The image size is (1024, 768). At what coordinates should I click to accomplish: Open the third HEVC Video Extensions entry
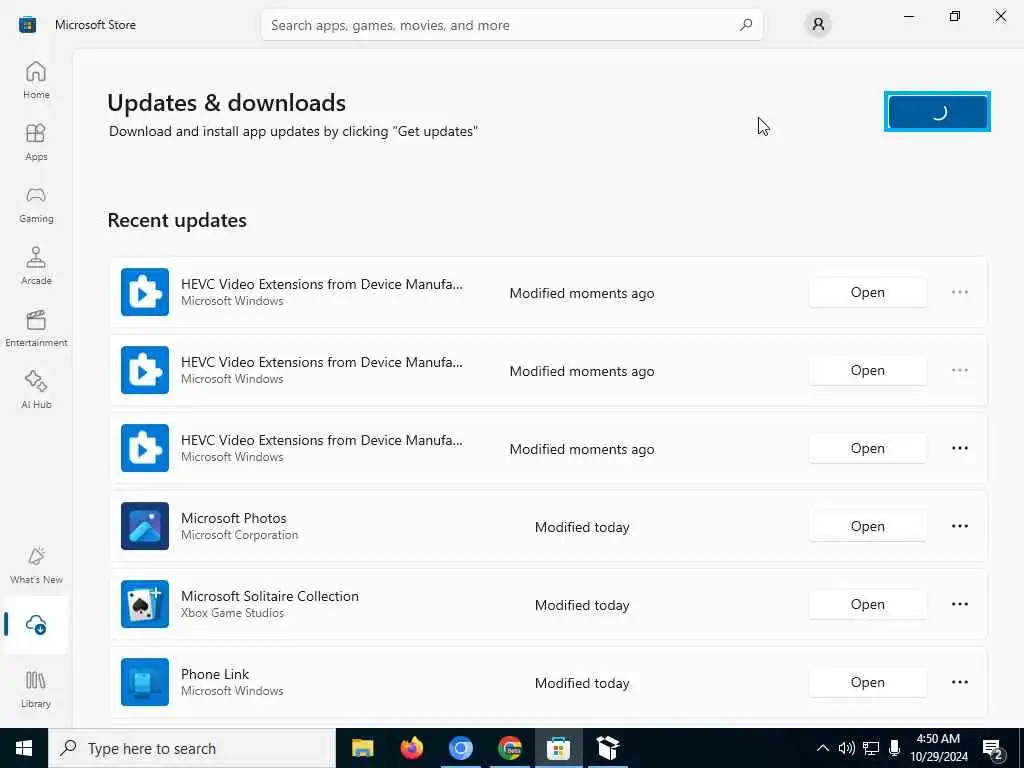pos(867,448)
